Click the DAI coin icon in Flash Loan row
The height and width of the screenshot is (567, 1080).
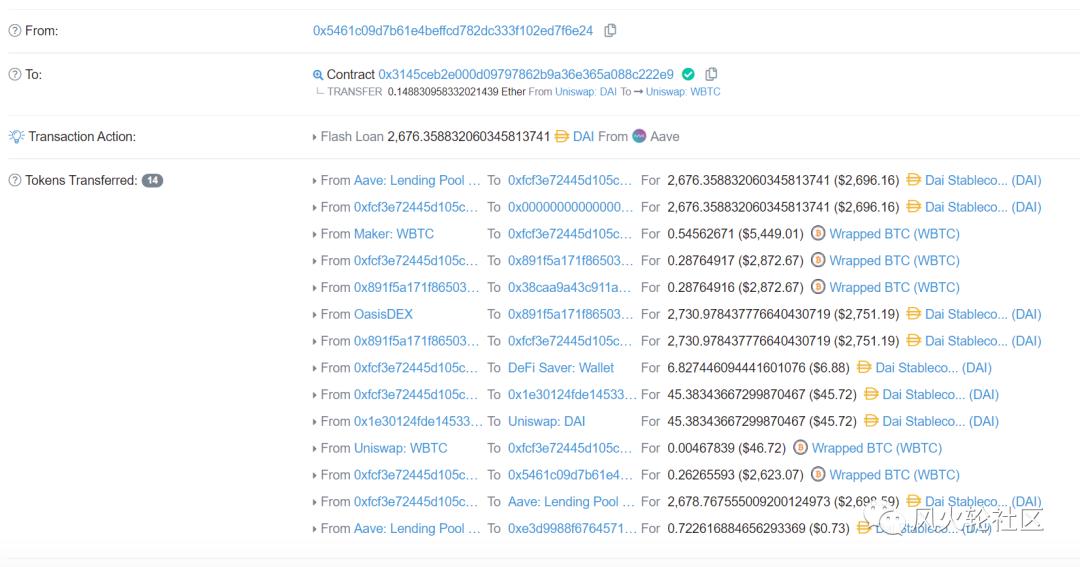[561, 137]
